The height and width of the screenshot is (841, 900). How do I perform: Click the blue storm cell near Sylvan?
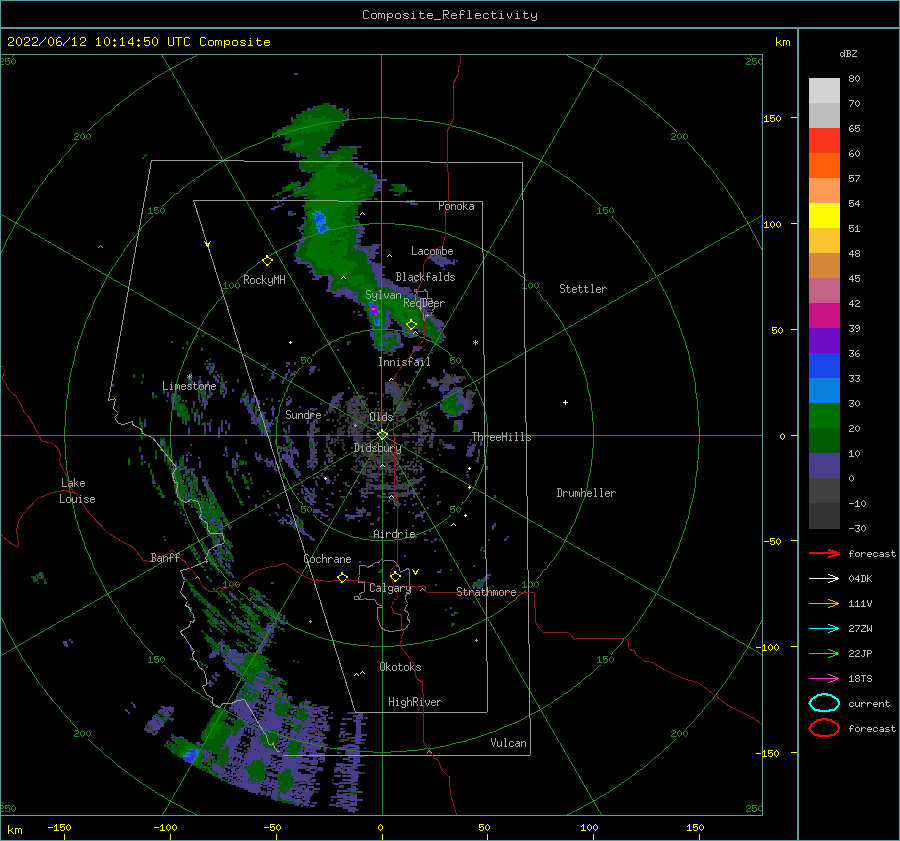coord(374,313)
